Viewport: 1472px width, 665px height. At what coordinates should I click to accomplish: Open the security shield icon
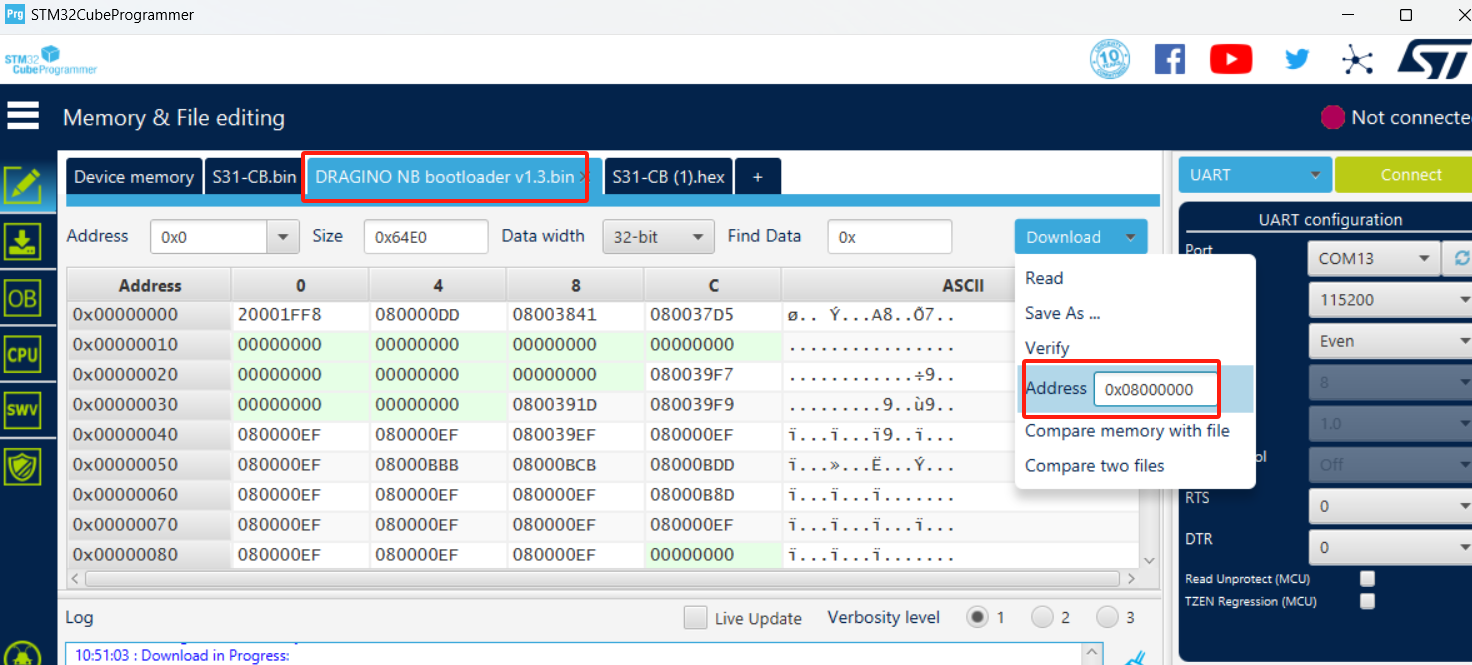click(x=23, y=466)
